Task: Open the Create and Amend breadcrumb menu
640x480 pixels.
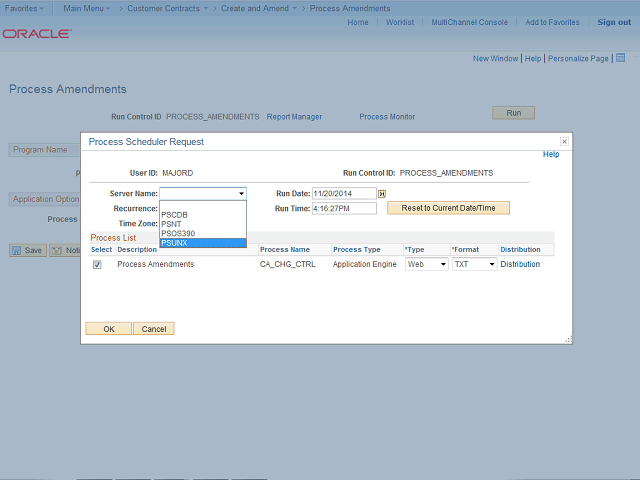Action: click(259, 8)
